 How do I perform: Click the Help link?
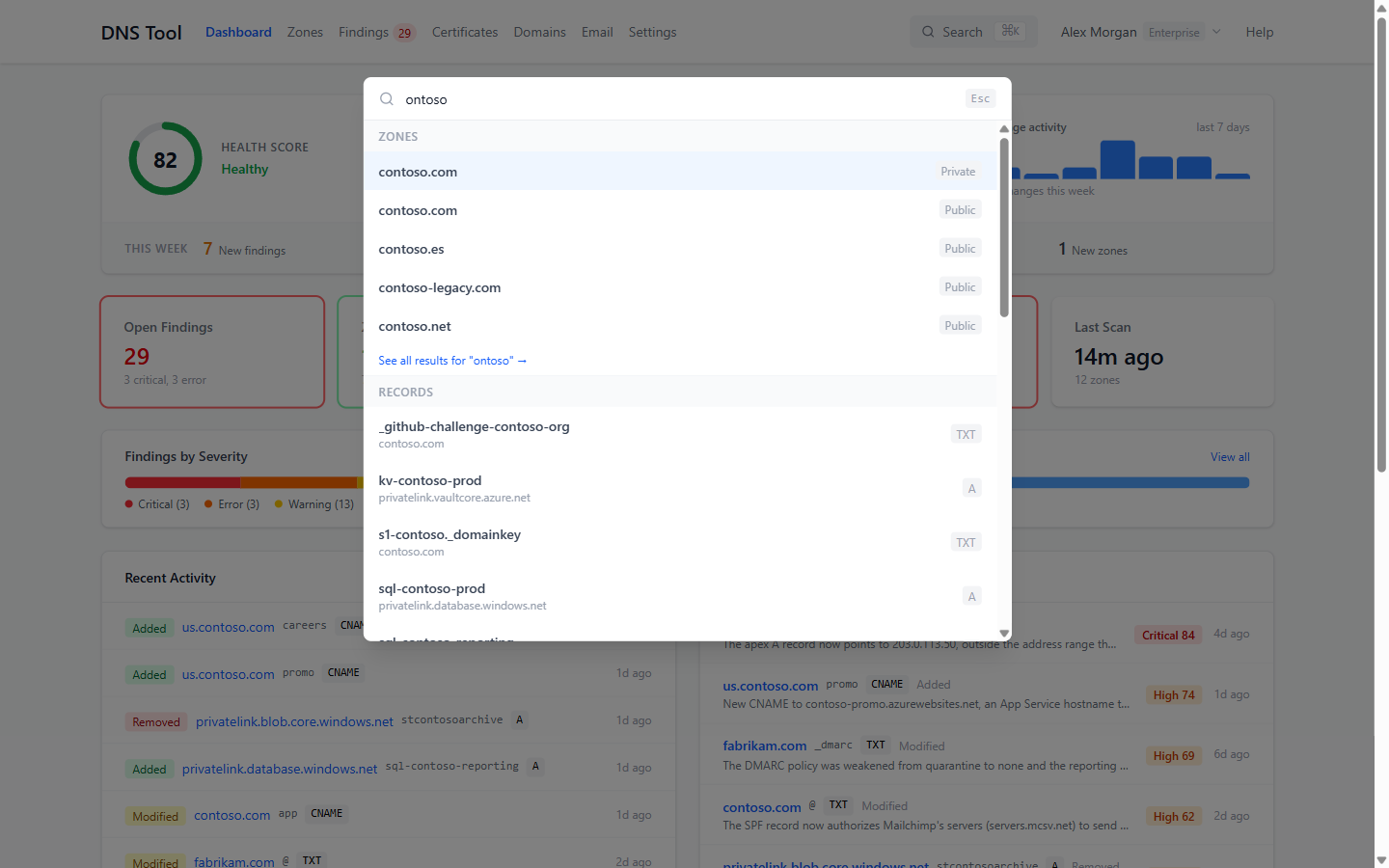1260,32
